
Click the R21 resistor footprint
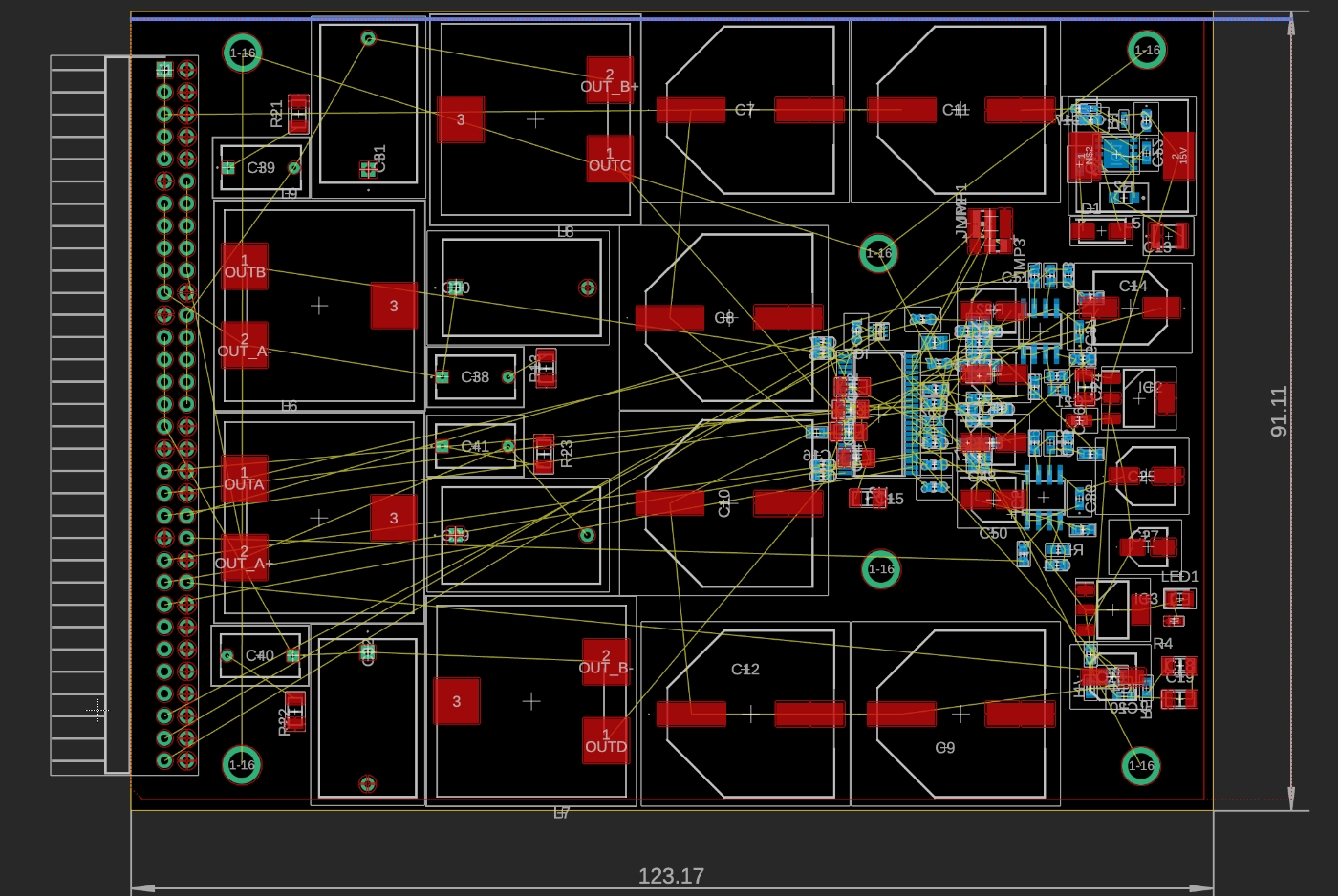point(298,114)
